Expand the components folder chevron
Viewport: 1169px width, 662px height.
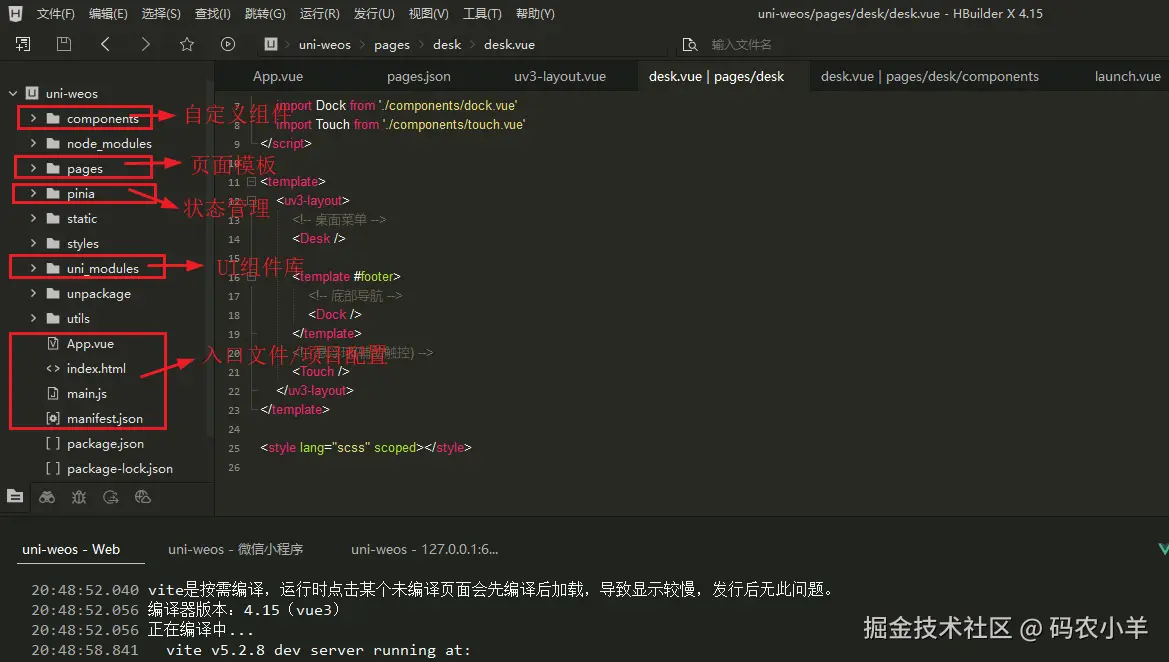click(x=33, y=118)
